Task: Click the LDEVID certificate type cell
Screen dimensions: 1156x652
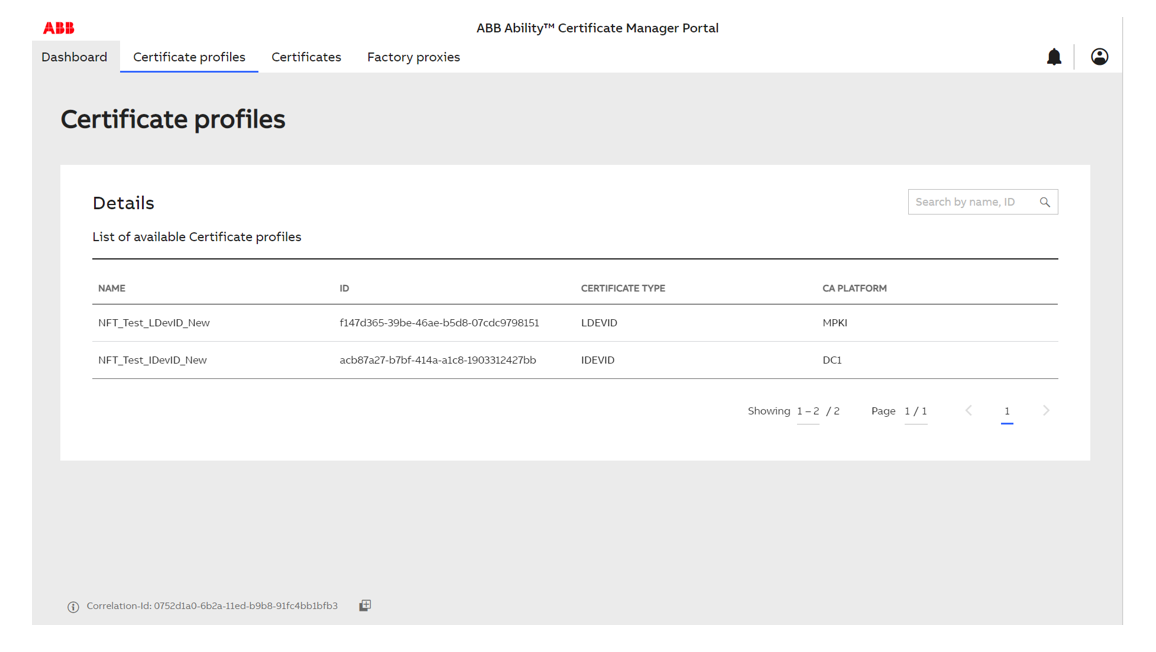Action: click(599, 323)
